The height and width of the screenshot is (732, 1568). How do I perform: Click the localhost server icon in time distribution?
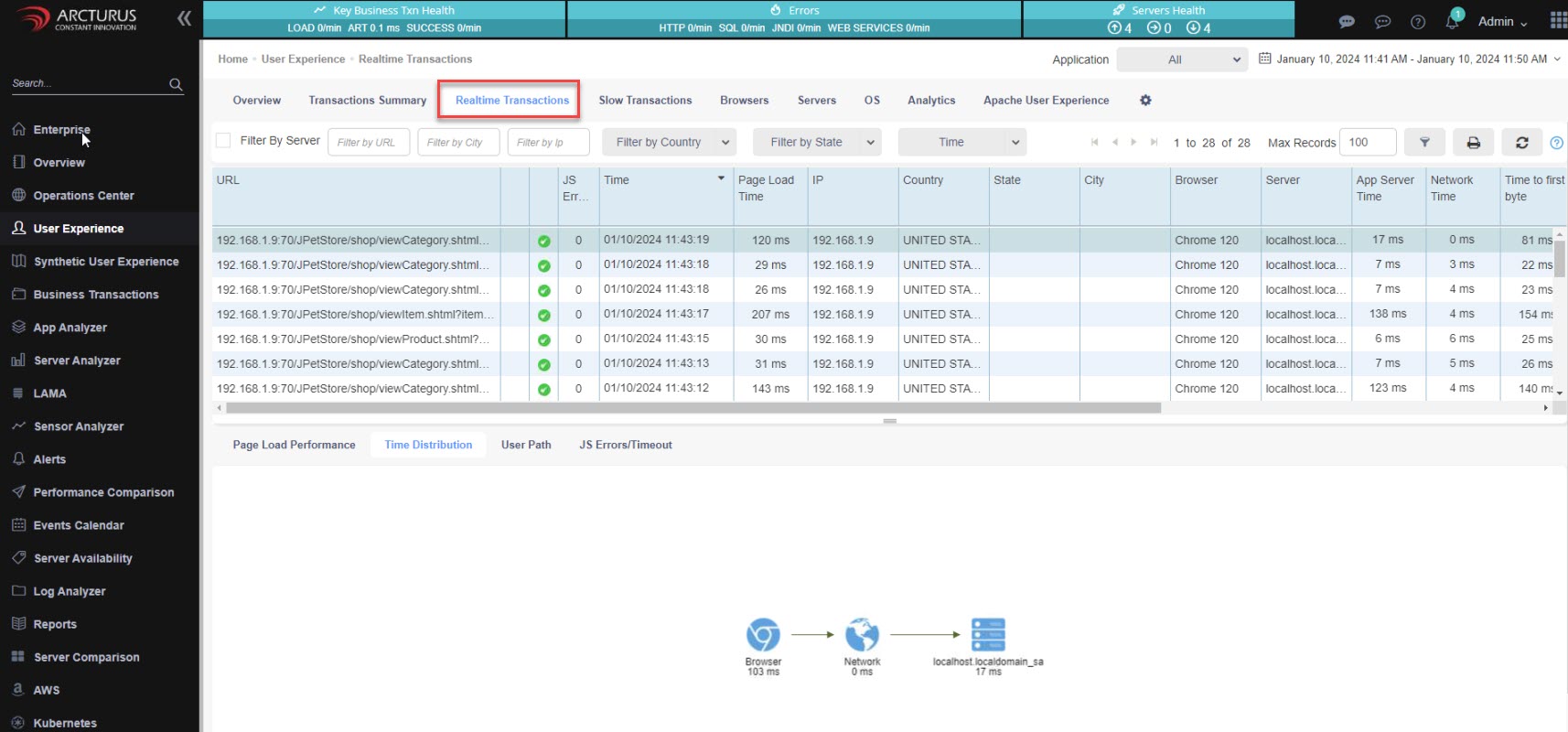pyautogui.click(x=988, y=634)
